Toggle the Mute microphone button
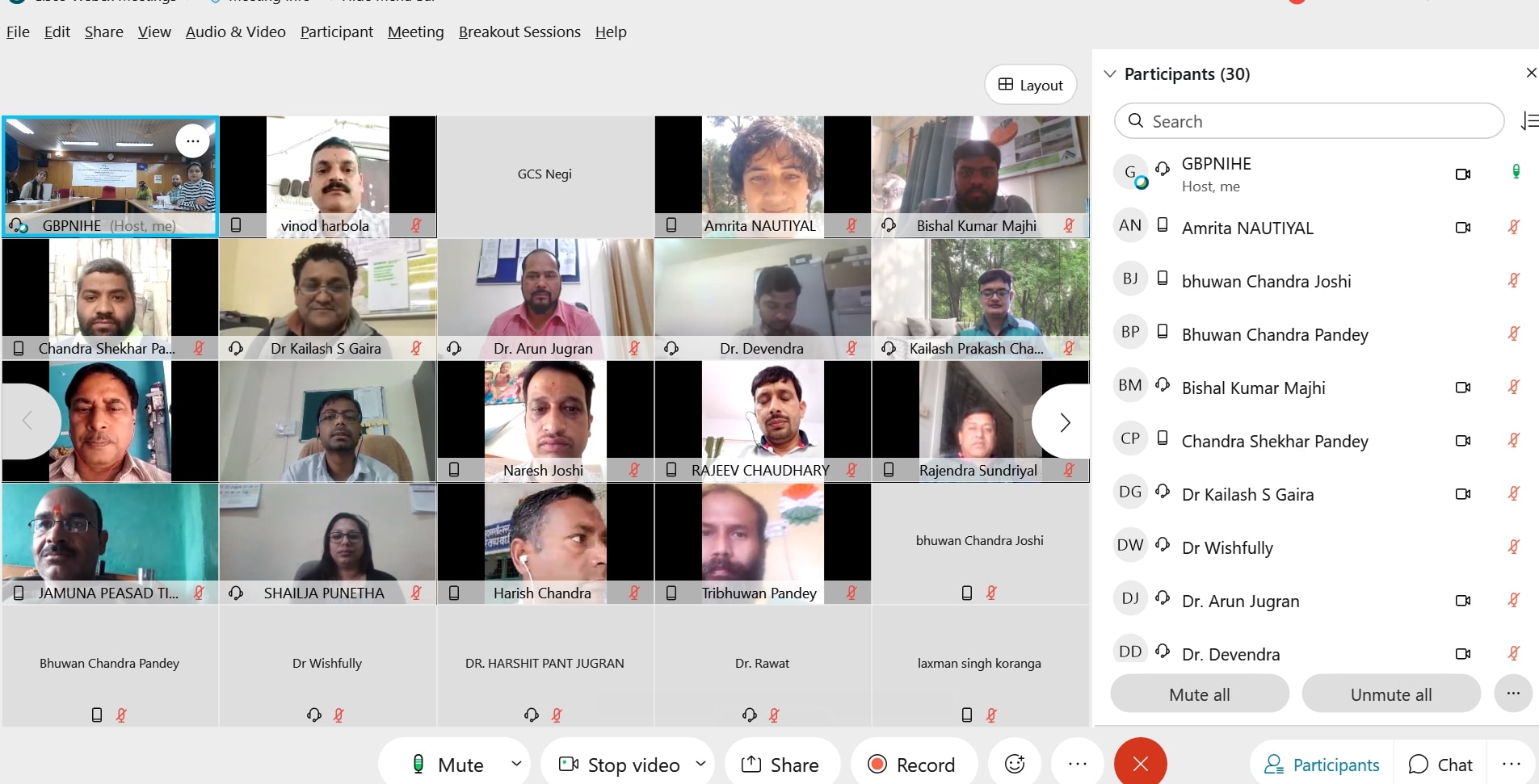 point(448,764)
